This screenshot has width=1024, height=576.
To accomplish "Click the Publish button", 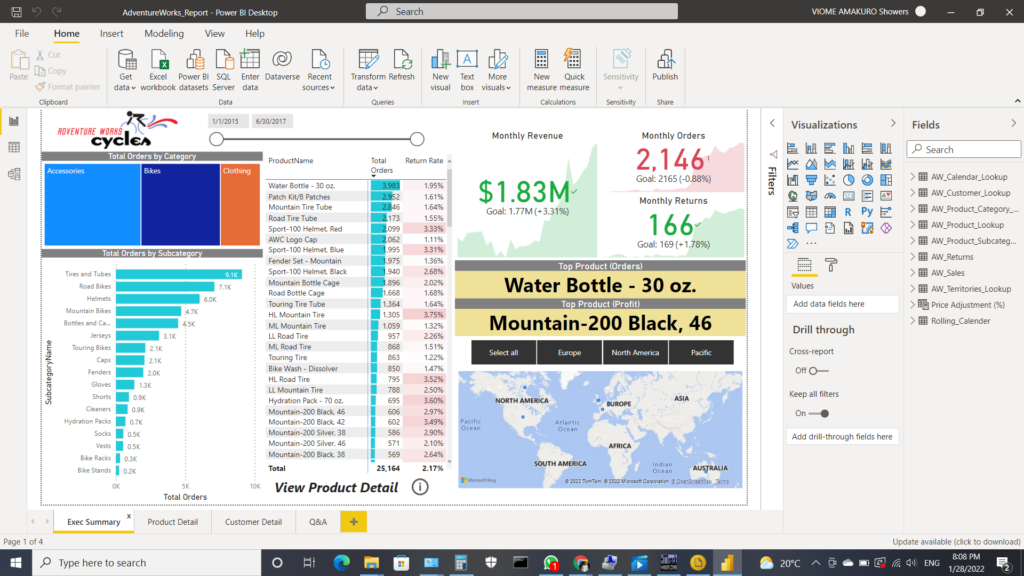I will pos(665,65).
